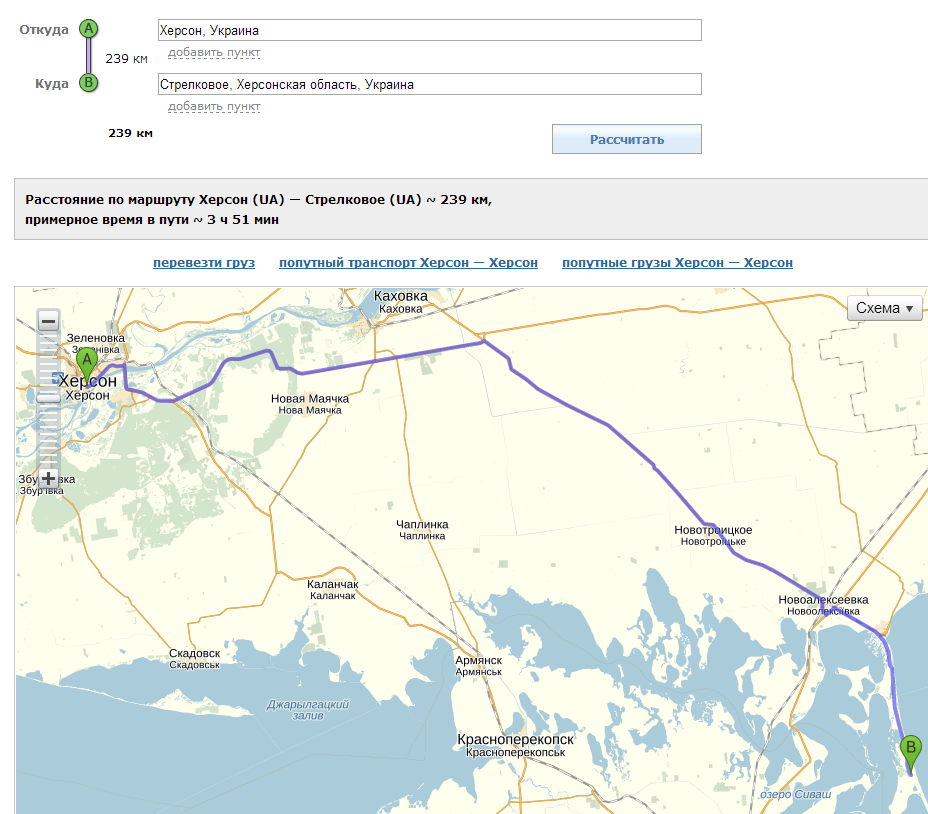Click the green A origin marker icon
The height and width of the screenshot is (814, 928).
click(x=89, y=28)
